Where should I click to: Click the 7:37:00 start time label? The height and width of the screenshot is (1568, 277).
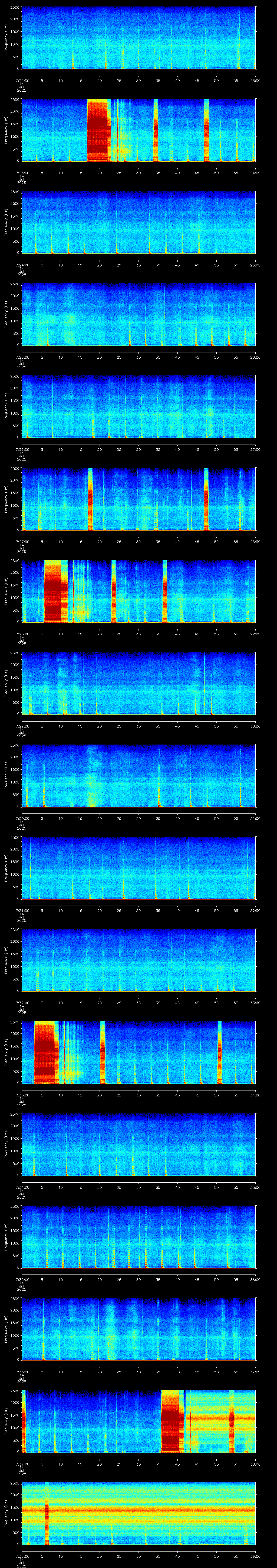coord(22,1464)
